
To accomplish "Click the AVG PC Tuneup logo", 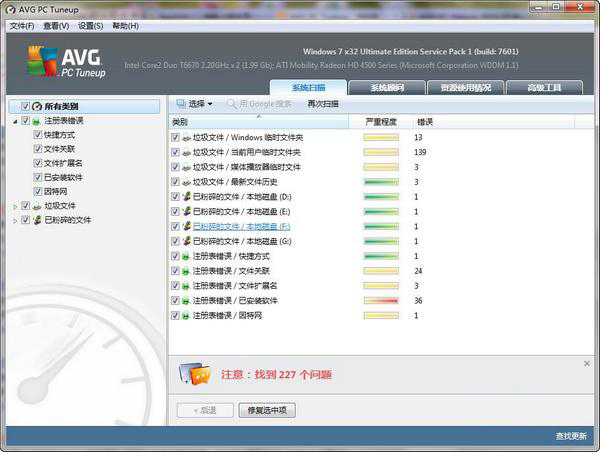I will pos(67,62).
